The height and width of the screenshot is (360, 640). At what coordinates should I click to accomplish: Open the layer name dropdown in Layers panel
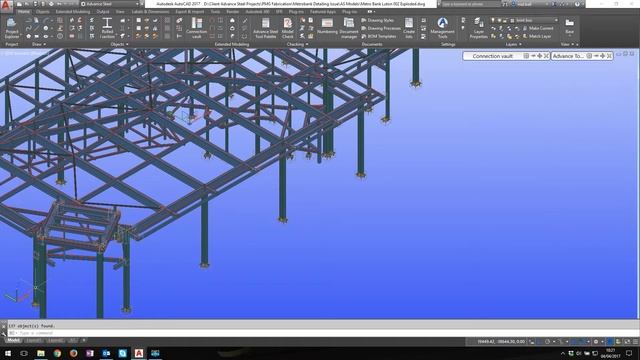[x=536, y=20]
